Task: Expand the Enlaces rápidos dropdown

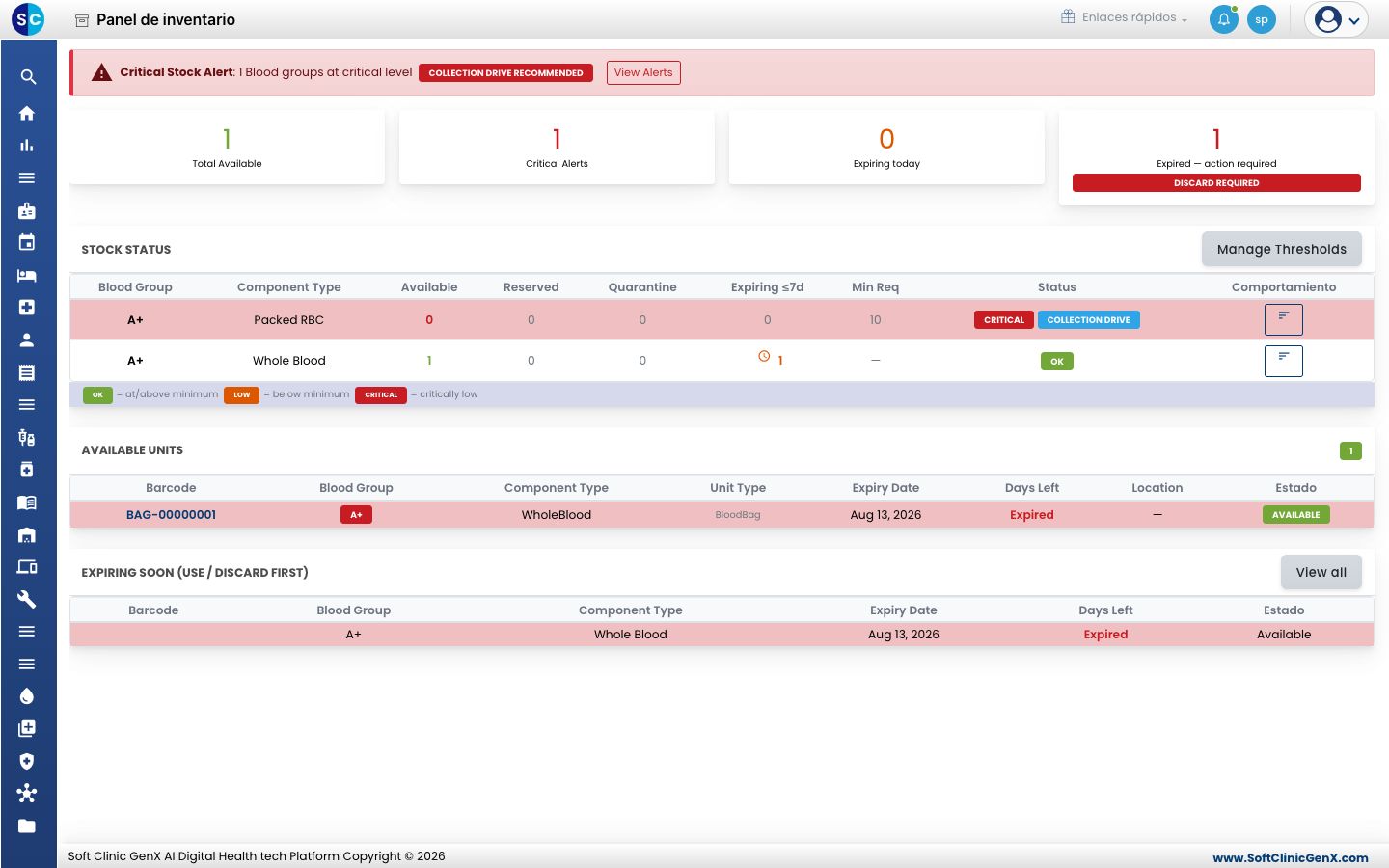Action: 1125,17
